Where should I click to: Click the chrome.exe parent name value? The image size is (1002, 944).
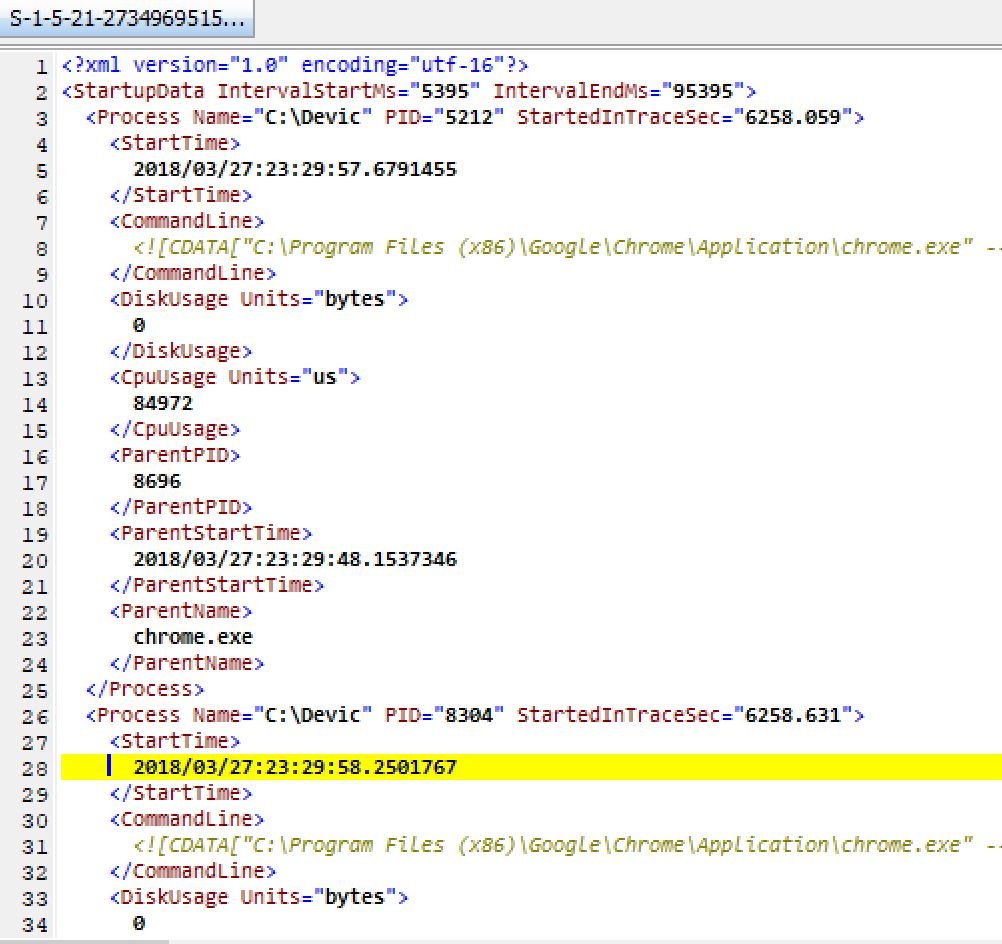(x=192, y=637)
